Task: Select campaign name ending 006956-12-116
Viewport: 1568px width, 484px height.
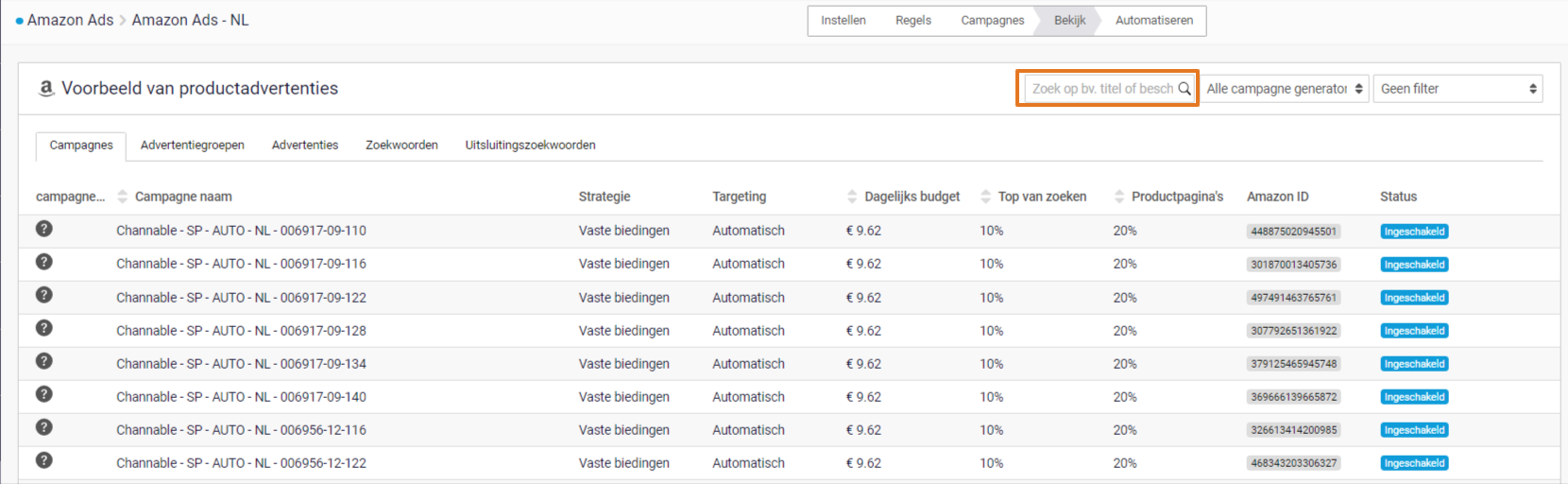Action: click(x=241, y=430)
